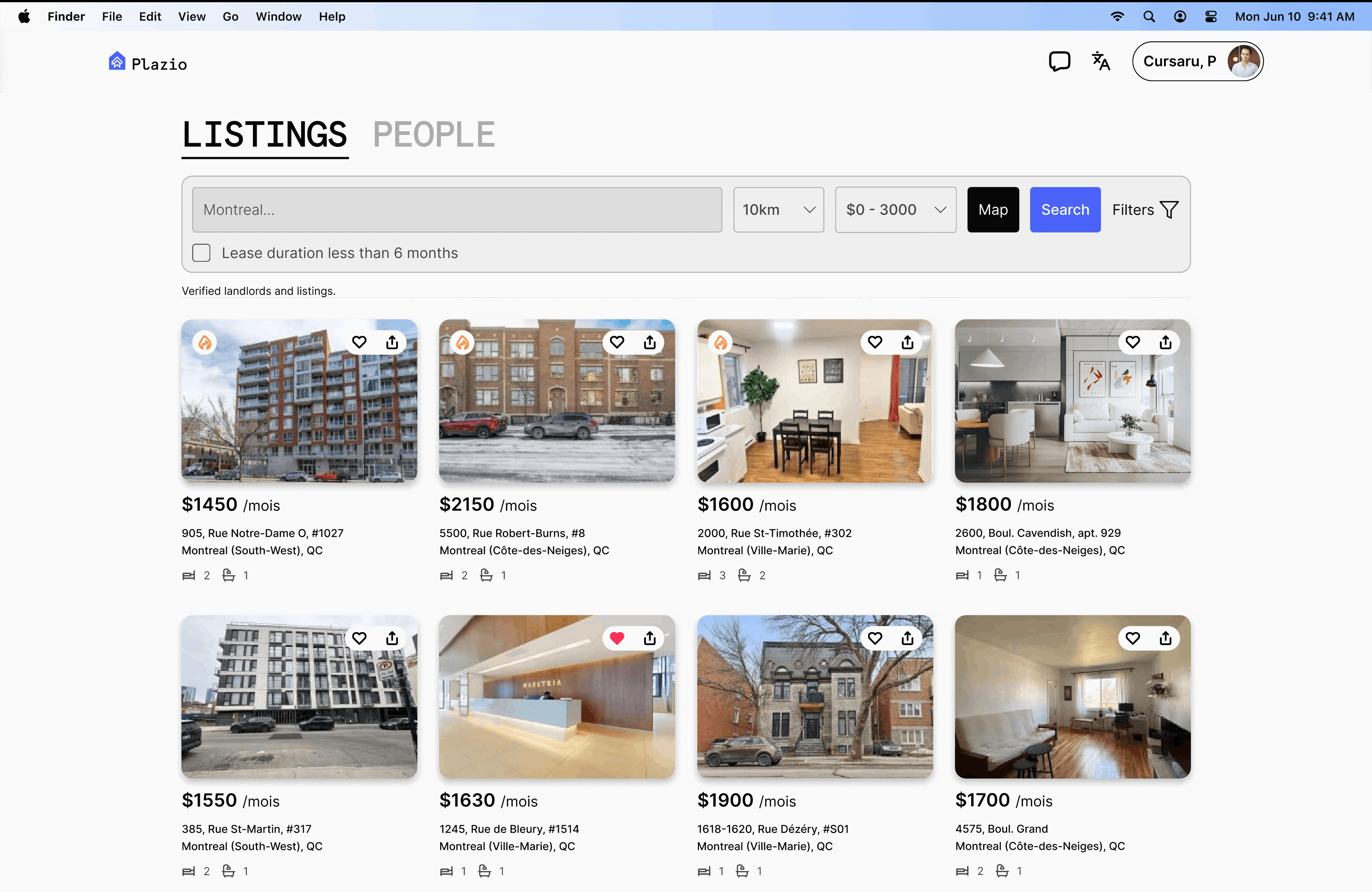The height and width of the screenshot is (892, 1372).
Task: Expand the 10km radius dropdown
Action: [778, 210]
